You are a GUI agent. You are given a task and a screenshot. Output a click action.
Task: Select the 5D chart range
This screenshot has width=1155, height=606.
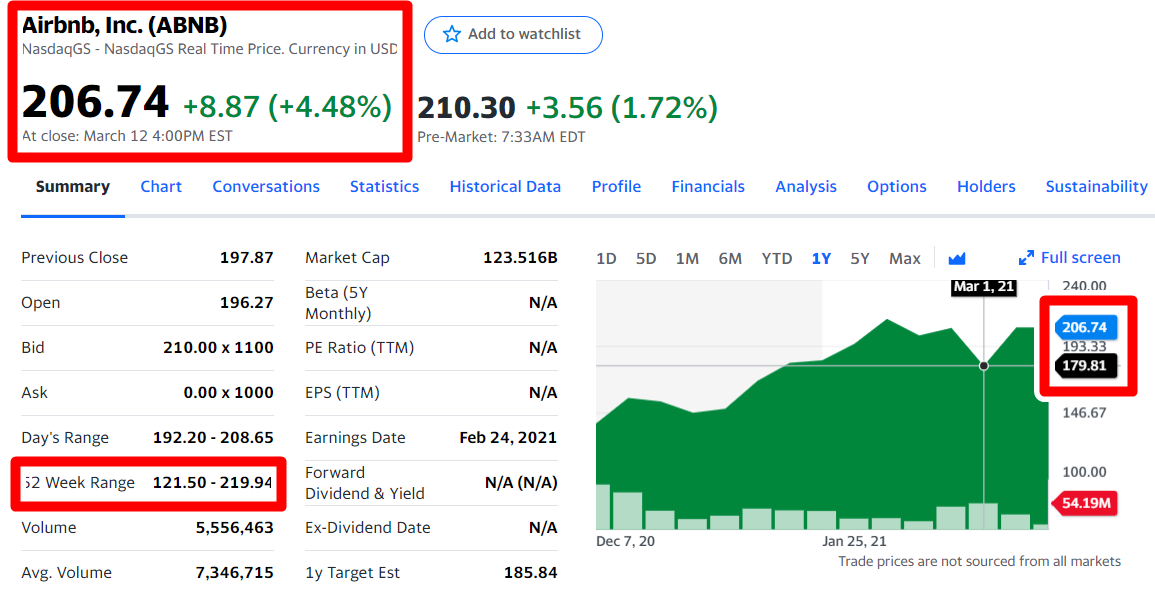[x=646, y=258]
